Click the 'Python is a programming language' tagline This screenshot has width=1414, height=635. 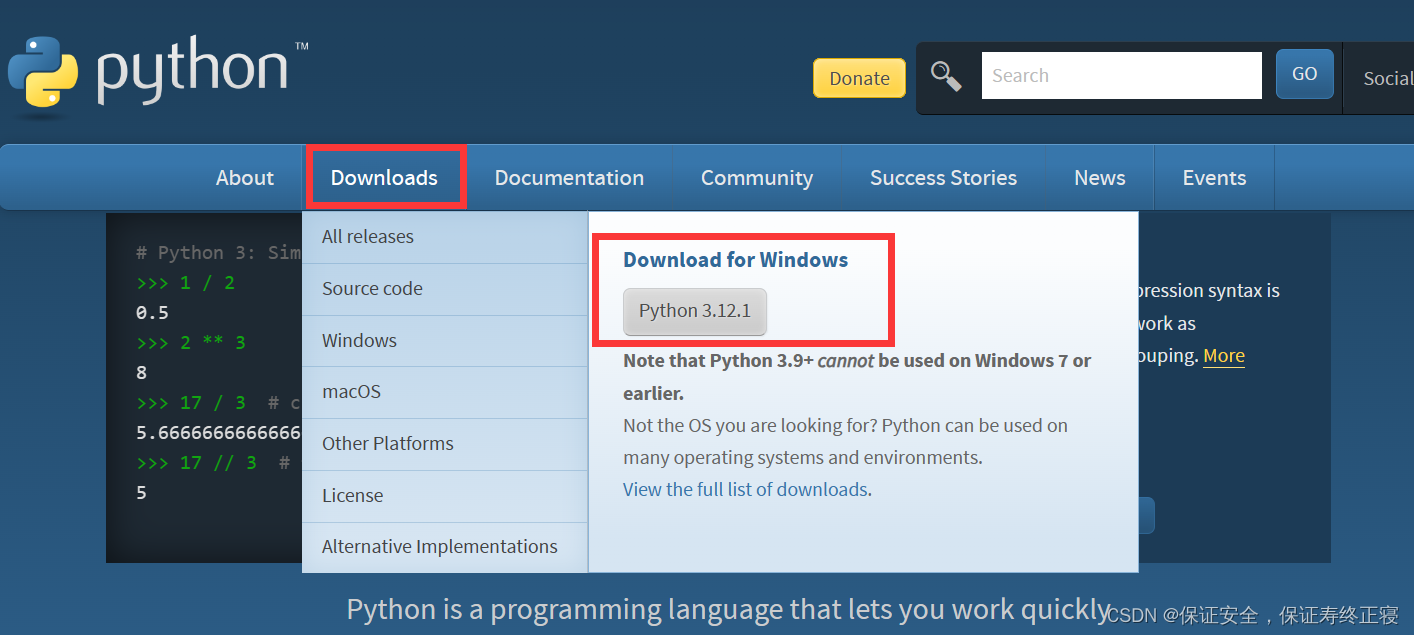tap(728, 610)
